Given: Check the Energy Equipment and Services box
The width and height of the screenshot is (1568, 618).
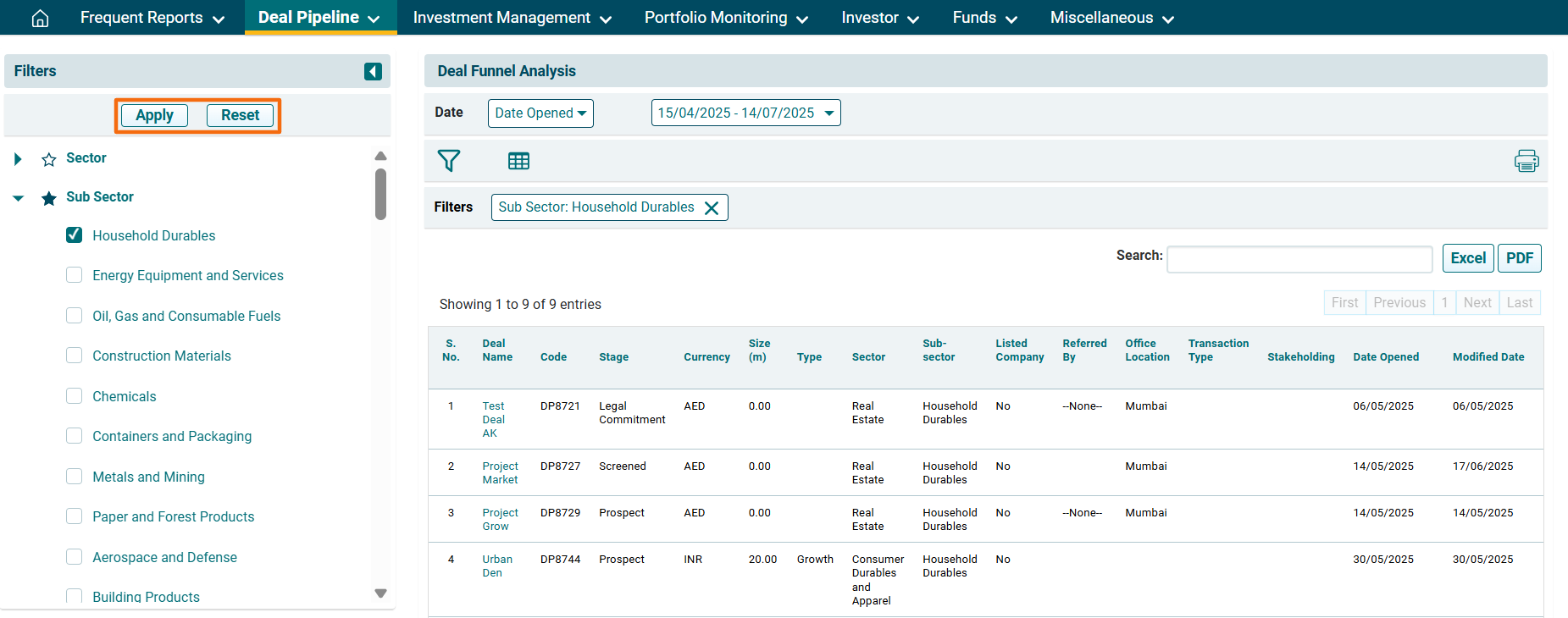Looking at the screenshot, I should (75, 275).
